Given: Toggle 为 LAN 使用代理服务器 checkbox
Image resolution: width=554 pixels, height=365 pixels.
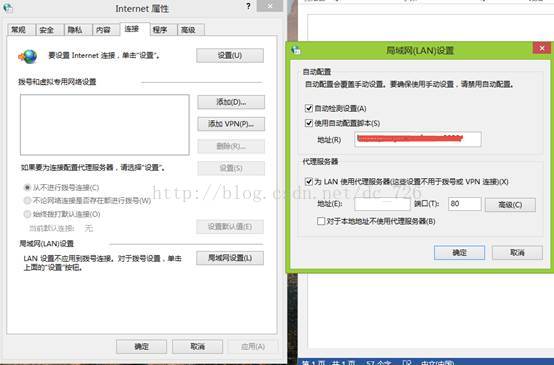Looking at the screenshot, I should pos(309,182).
